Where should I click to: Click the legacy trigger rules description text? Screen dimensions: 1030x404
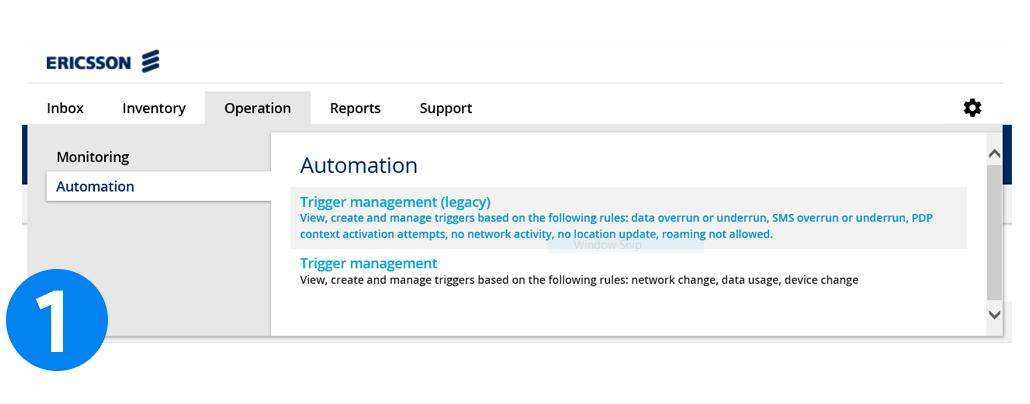pos(616,226)
